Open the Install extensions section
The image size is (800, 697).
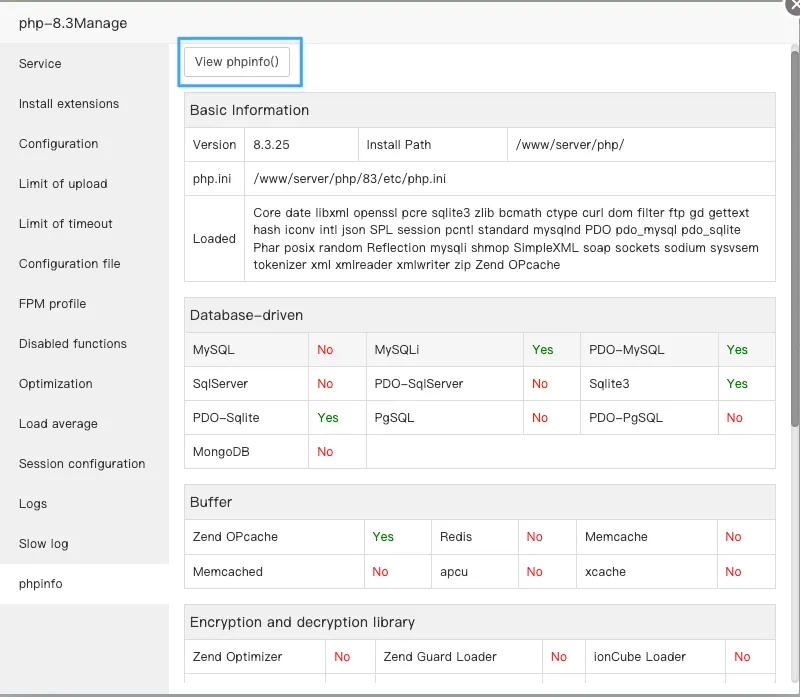tap(69, 104)
